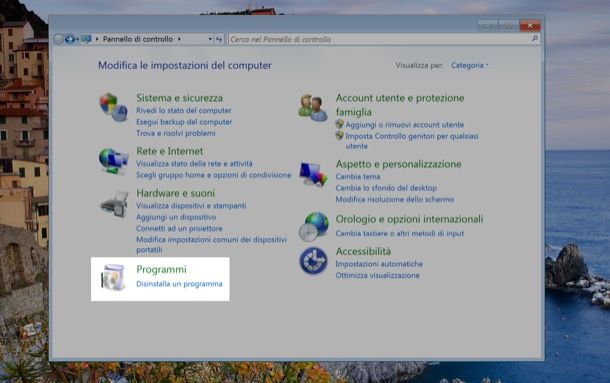Click the Pannello di controllo breadcrumb
This screenshot has height=383, width=610.
pos(138,39)
